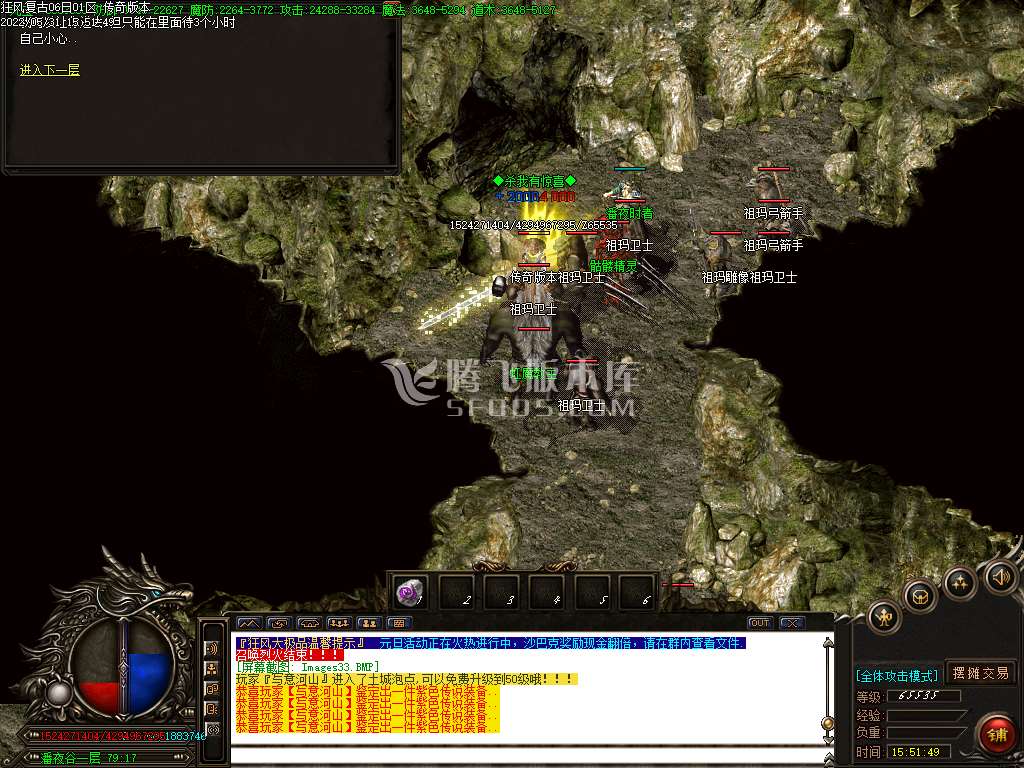
Task: Click the 自己小心 dialog text
Action: point(48,39)
